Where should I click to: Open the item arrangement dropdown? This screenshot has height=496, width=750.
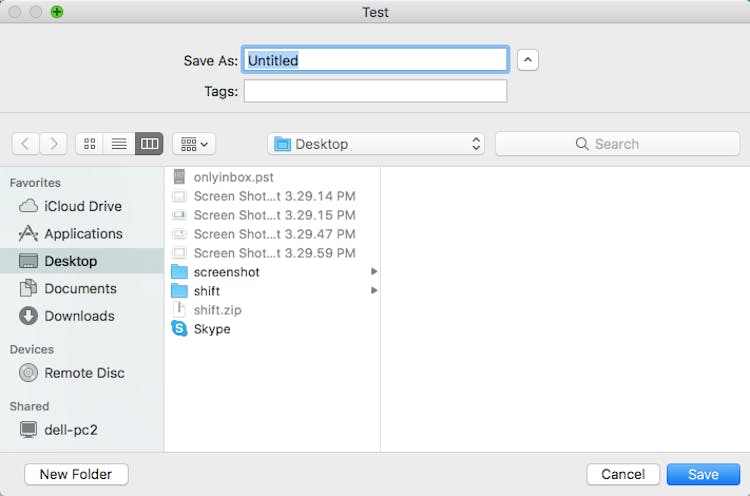point(194,144)
